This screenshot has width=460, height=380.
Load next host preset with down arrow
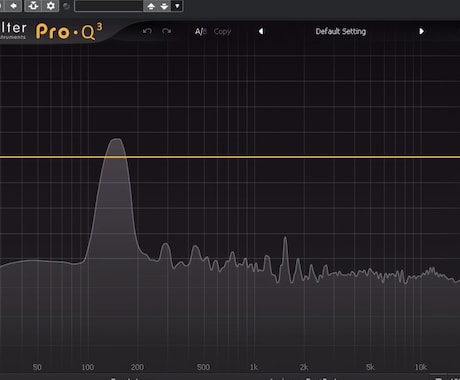coord(164,6)
